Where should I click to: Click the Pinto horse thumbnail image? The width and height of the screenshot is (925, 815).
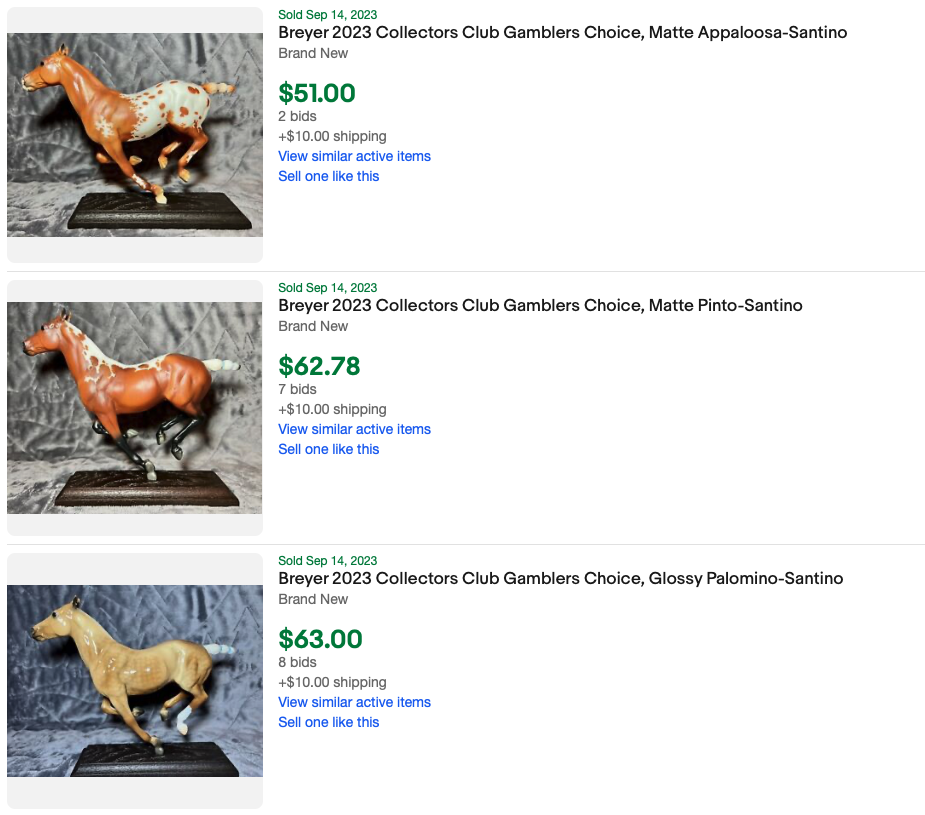(x=135, y=408)
